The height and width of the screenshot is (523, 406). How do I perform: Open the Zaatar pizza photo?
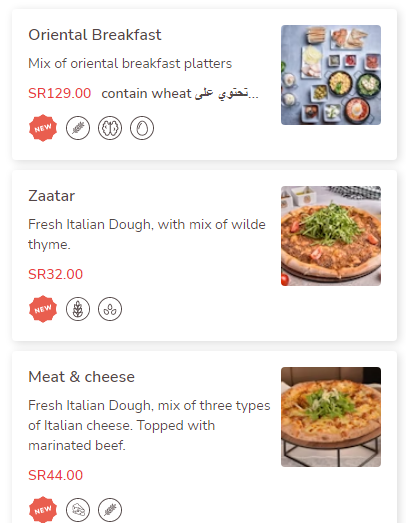331,236
